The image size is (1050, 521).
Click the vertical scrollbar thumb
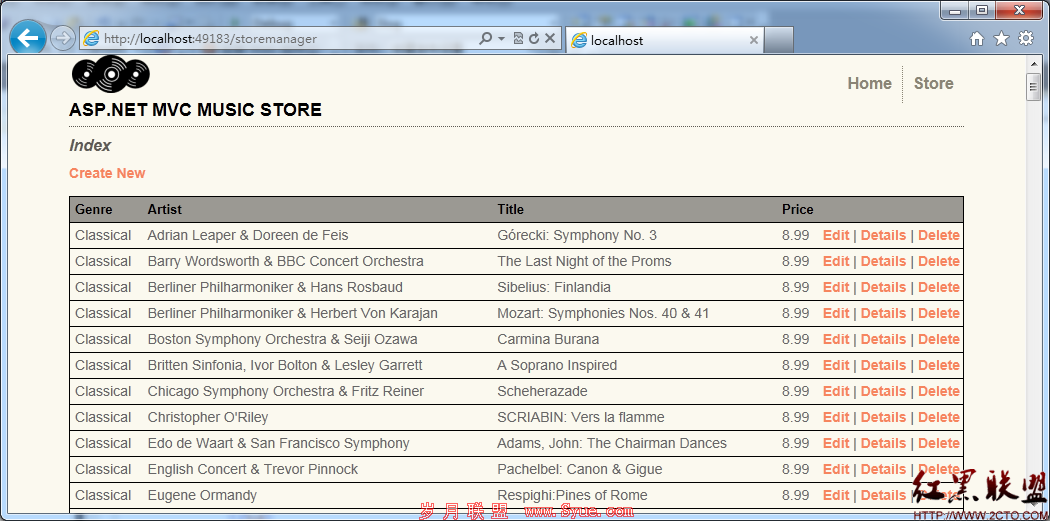(1033, 86)
